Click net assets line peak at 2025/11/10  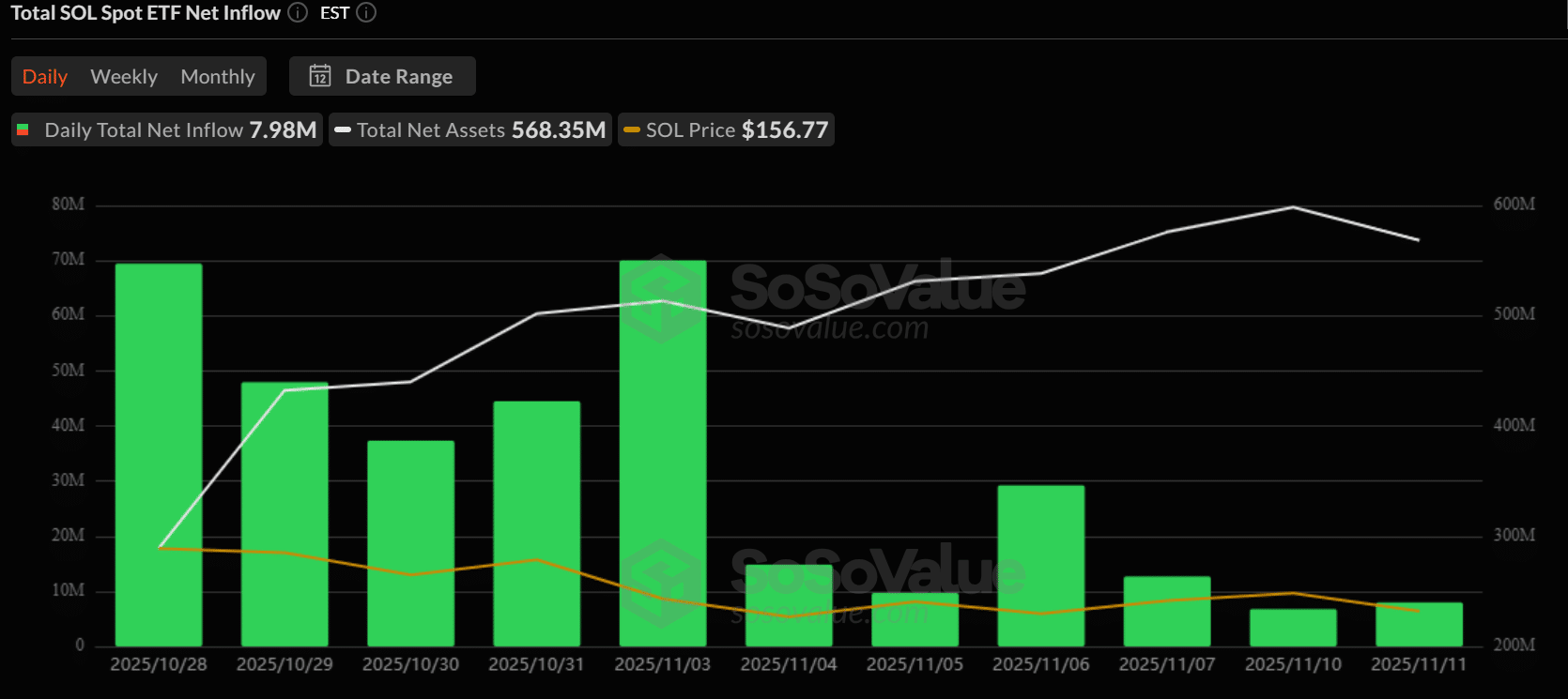tap(1293, 207)
